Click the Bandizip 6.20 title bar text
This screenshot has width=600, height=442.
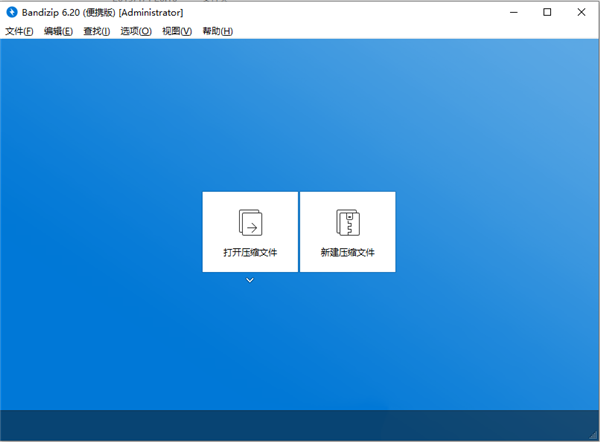tap(103, 13)
